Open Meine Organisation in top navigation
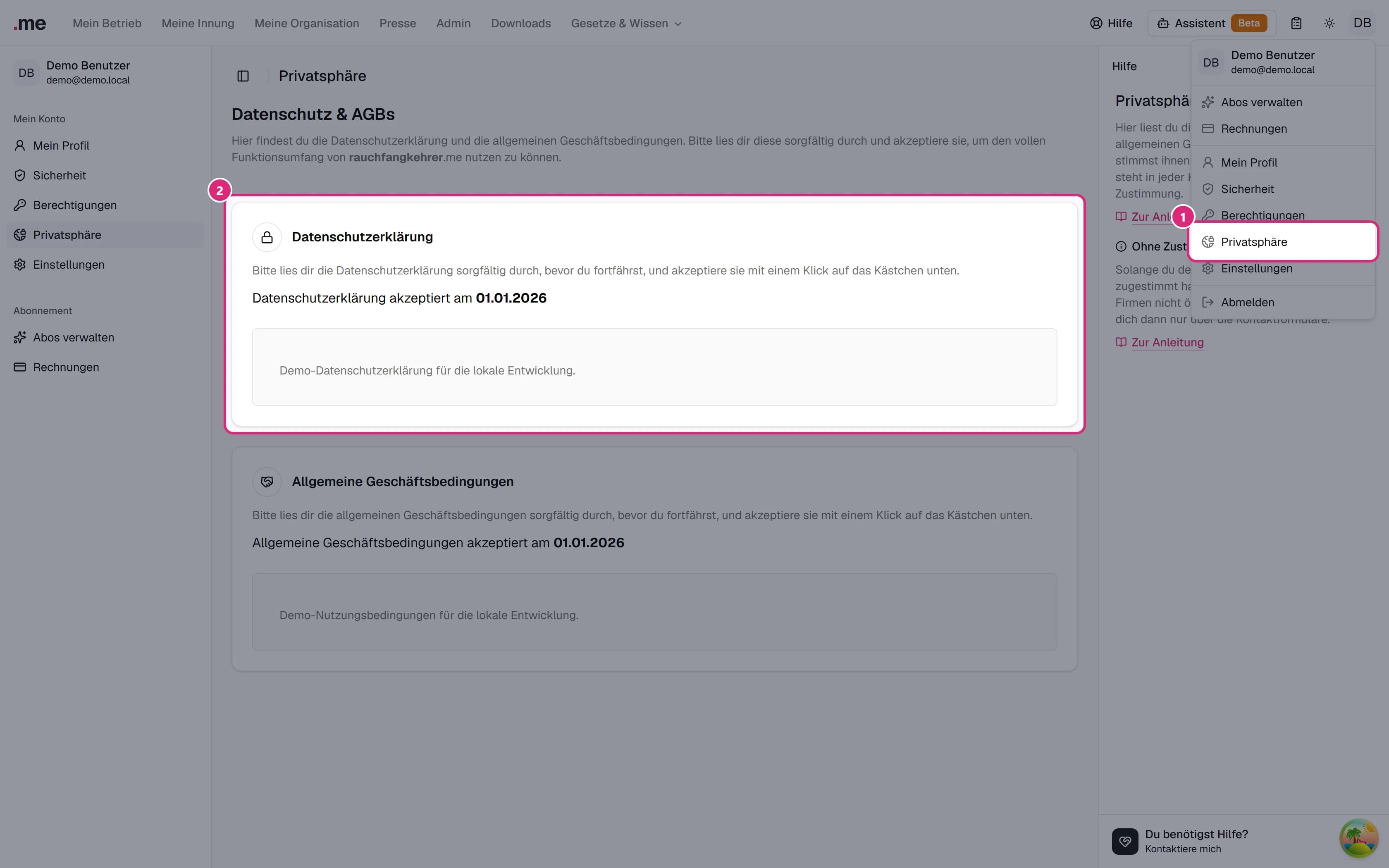 coord(306,24)
